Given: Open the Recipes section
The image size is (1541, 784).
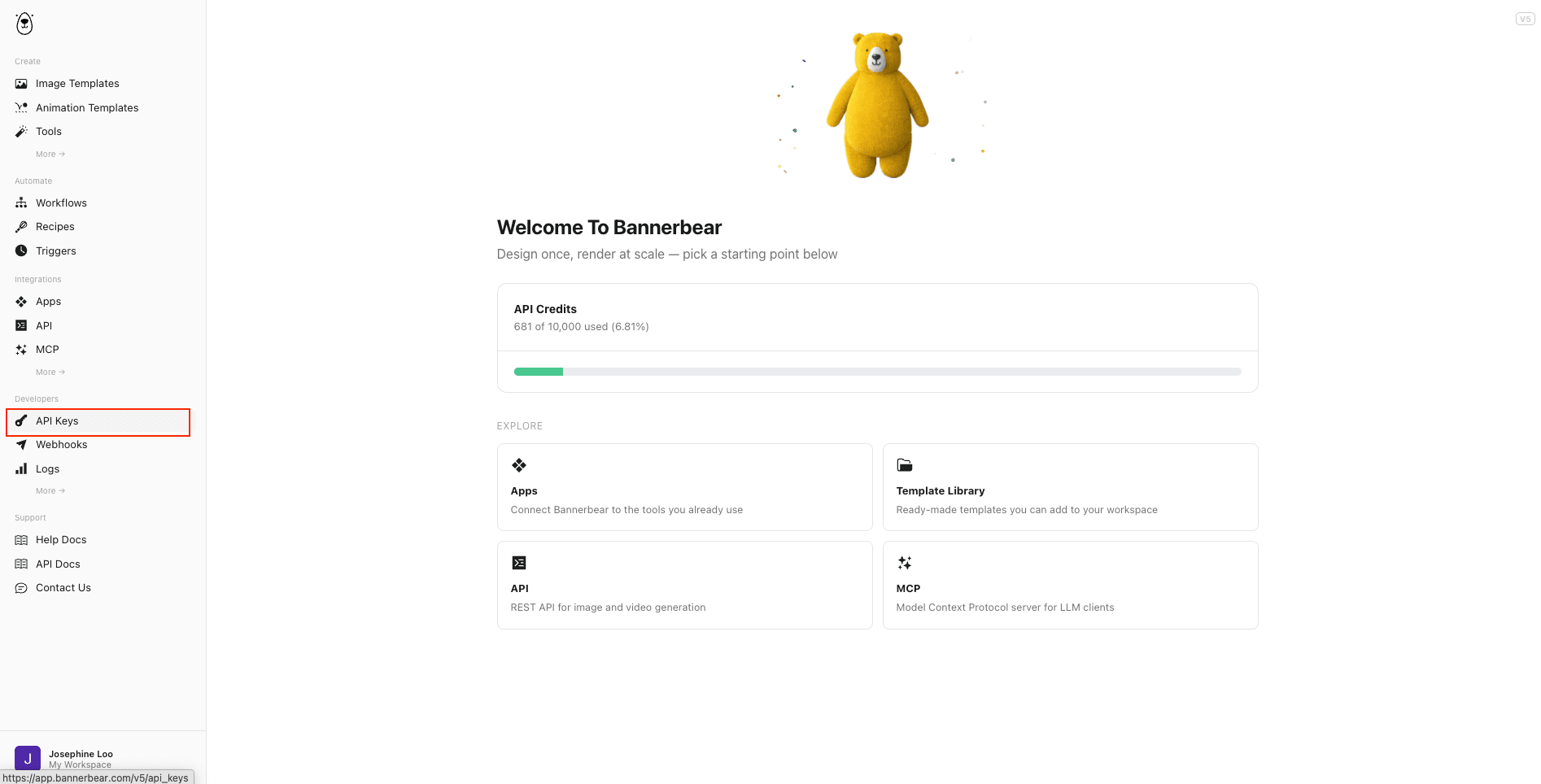Looking at the screenshot, I should pos(55,227).
